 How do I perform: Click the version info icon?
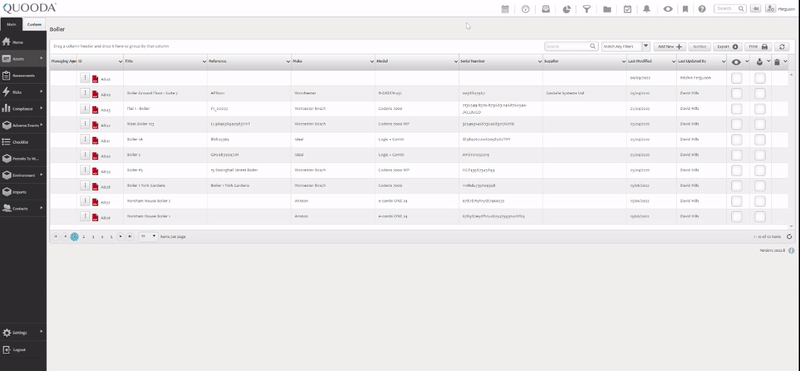(791, 251)
